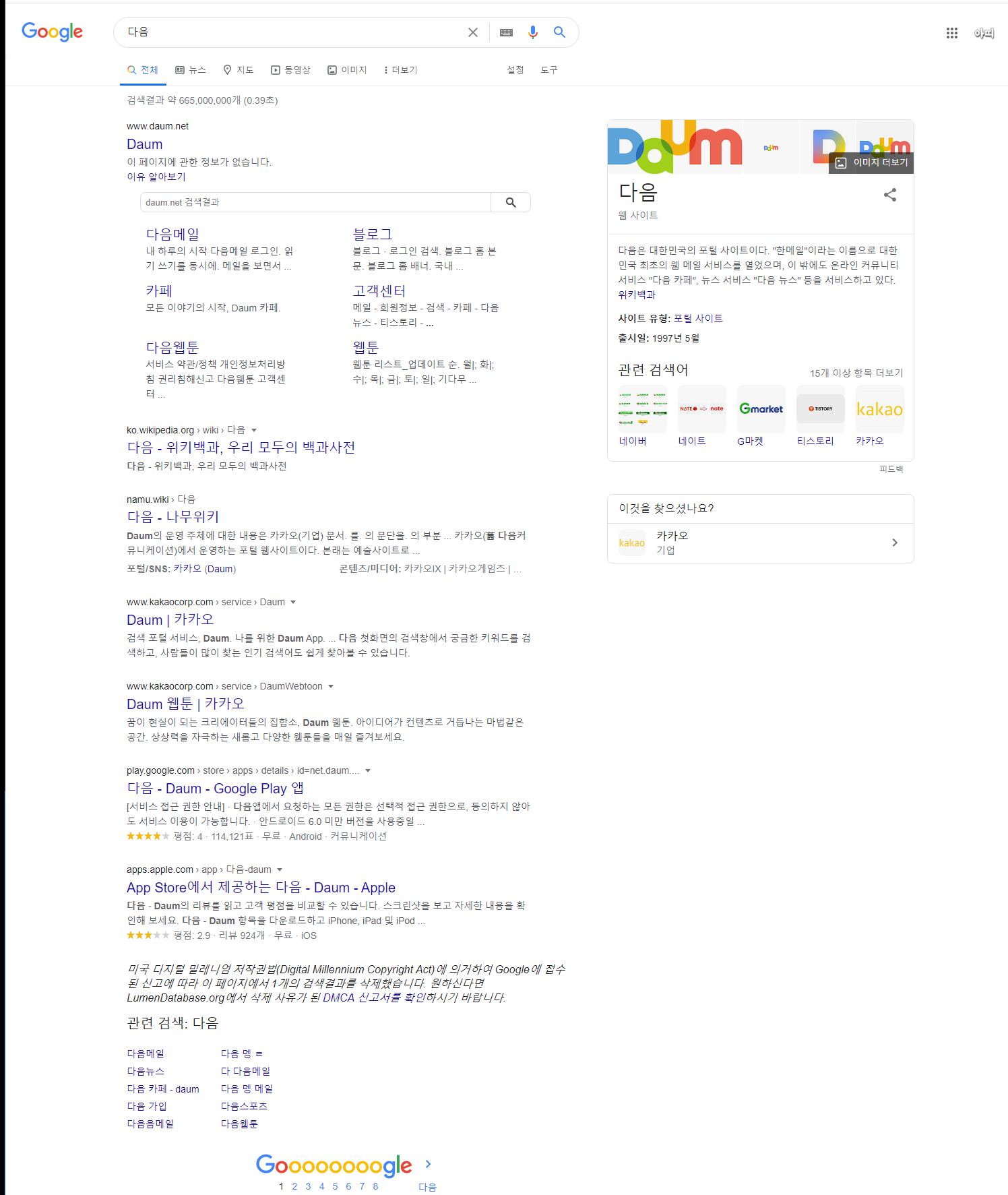Viewport: 1008px width, 1195px height.
Task: Open 다음 - Daum - Google Play 앱 result
Action: click(x=215, y=788)
